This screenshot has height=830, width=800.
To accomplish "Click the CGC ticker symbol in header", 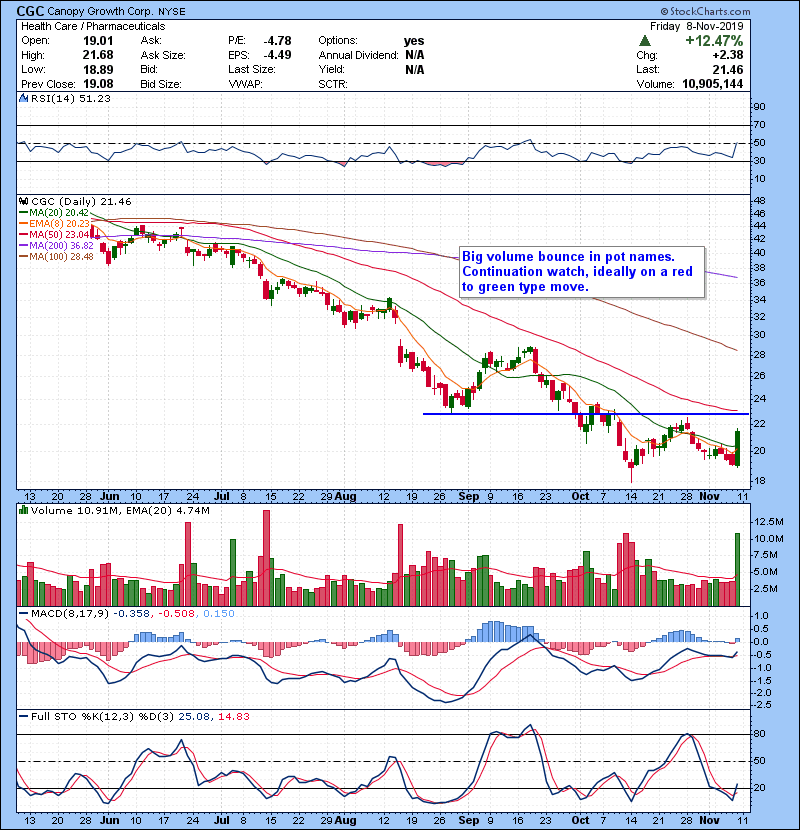I will 30,11.
